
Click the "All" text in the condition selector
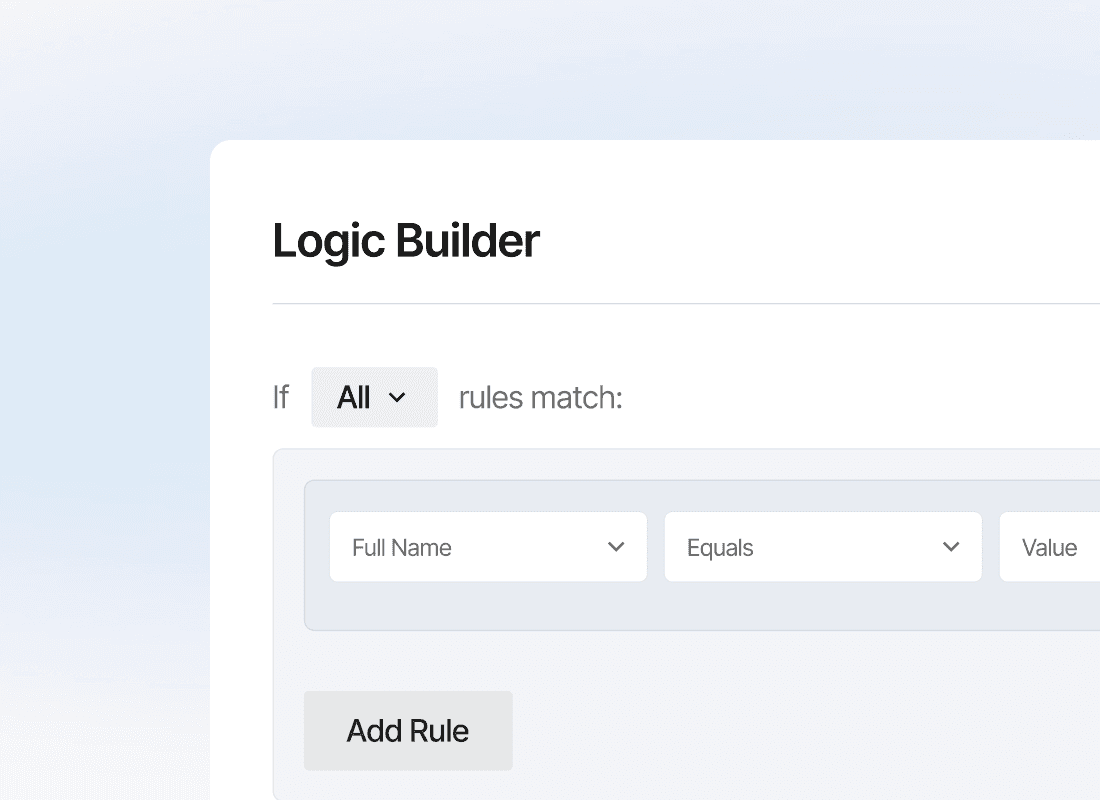[354, 397]
